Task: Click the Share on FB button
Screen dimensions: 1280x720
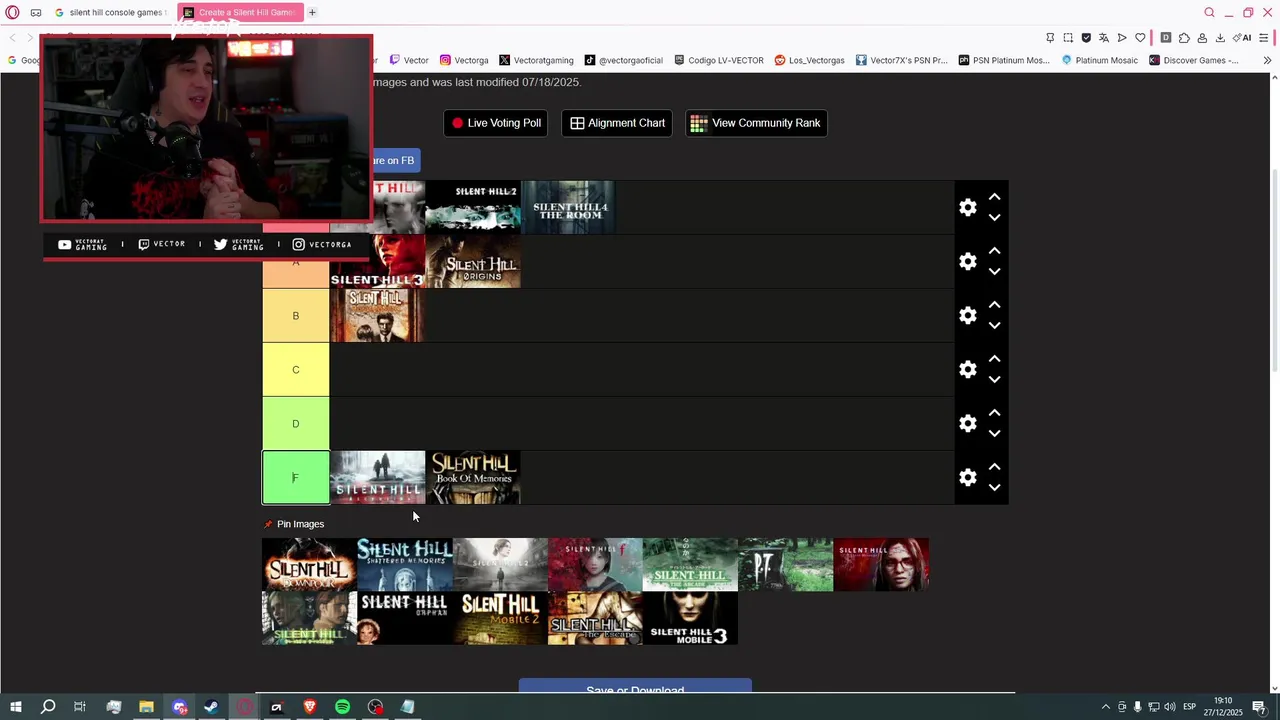Action: 396,160
